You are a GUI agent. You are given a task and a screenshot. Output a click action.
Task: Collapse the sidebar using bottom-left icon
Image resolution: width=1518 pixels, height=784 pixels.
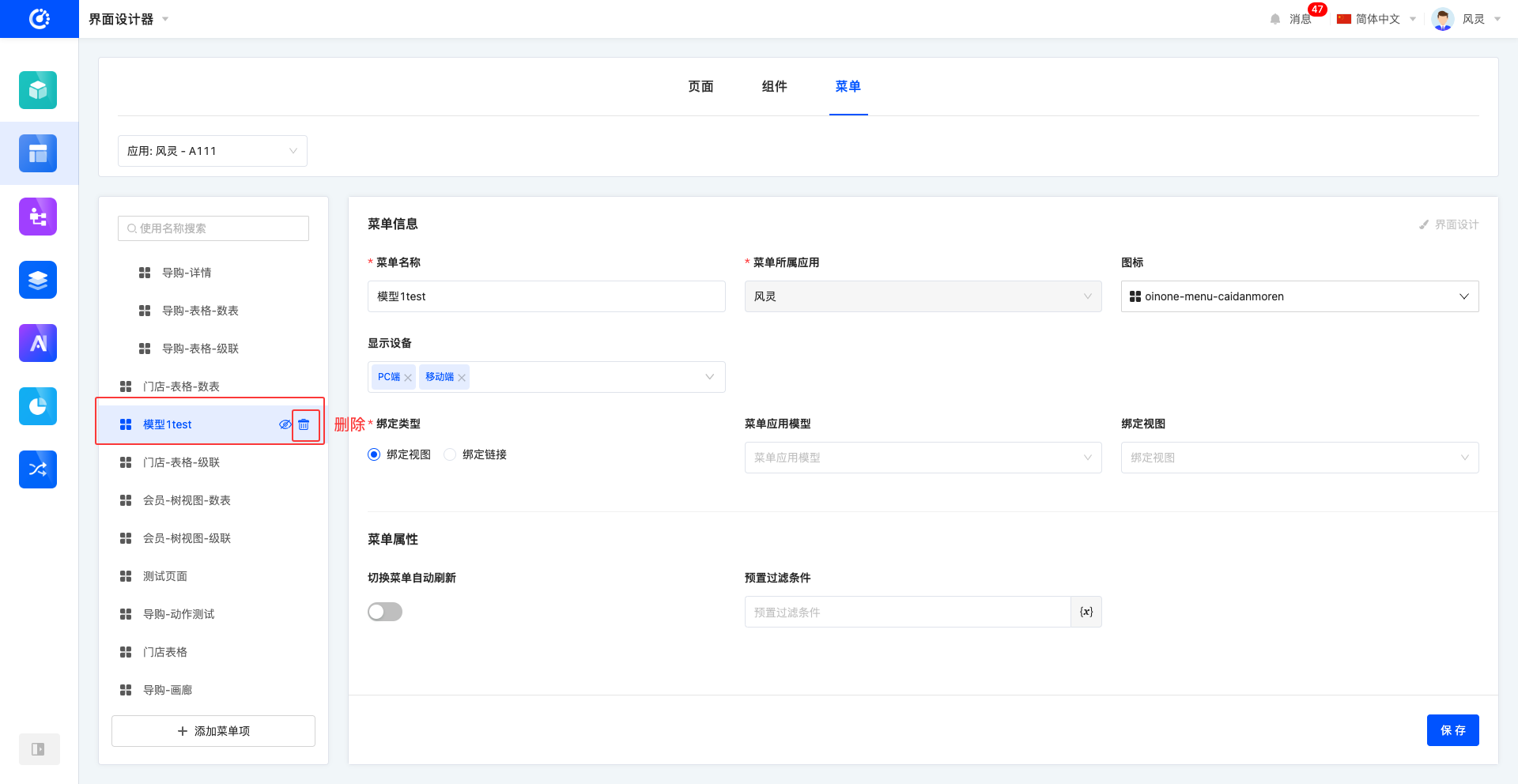click(38, 749)
